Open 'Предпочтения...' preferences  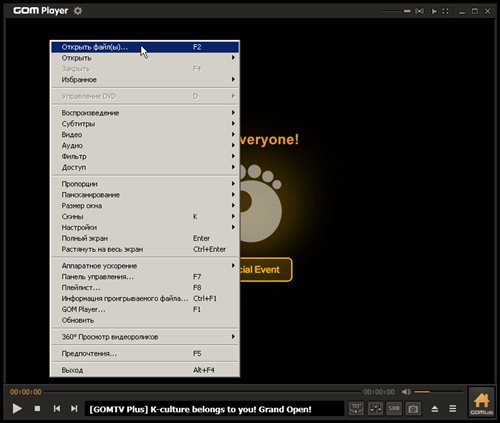[x=145, y=353]
